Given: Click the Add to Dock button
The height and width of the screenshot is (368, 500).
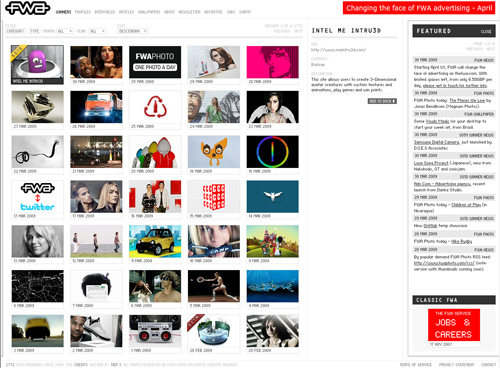Looking at the screenshot, I should pyautogui.click(x=382, y=101).
